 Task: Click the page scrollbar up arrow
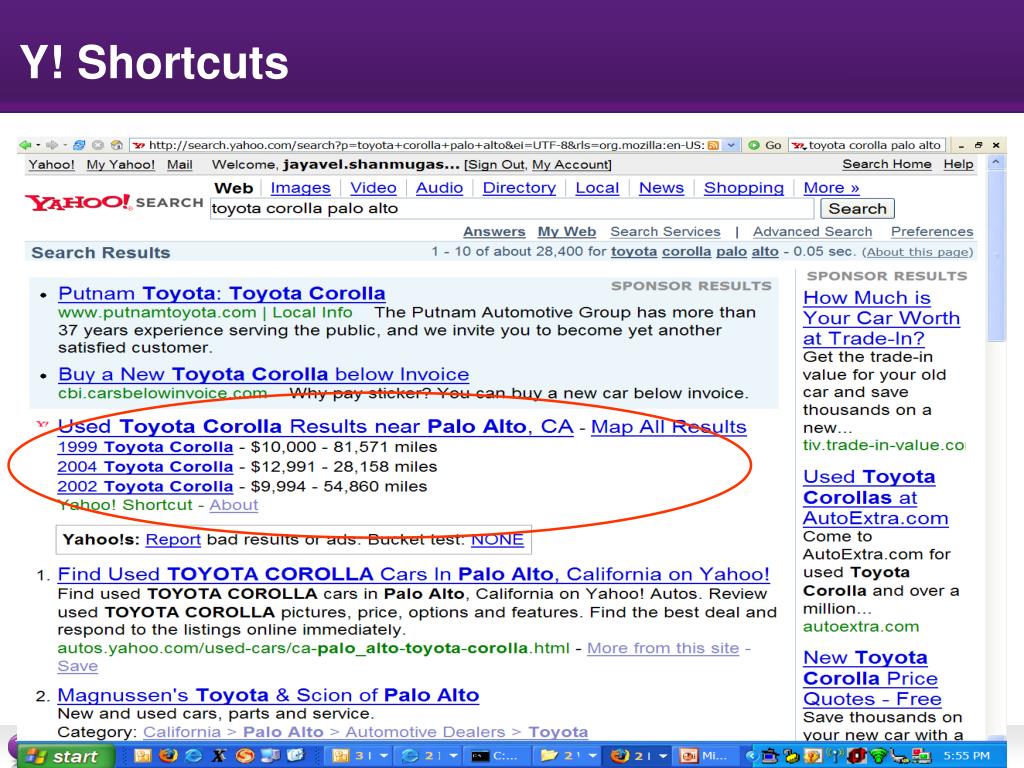point(996,162)
